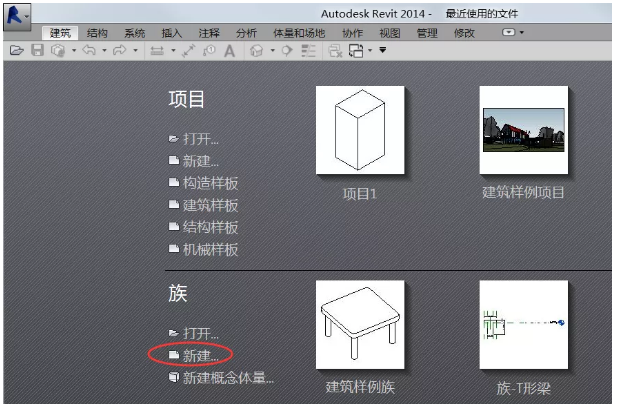Image resolution: width=618 pixels, height=407 pixels.
Task: Open the 分析 ribbon tab
Action: click(x=246, y=33)
